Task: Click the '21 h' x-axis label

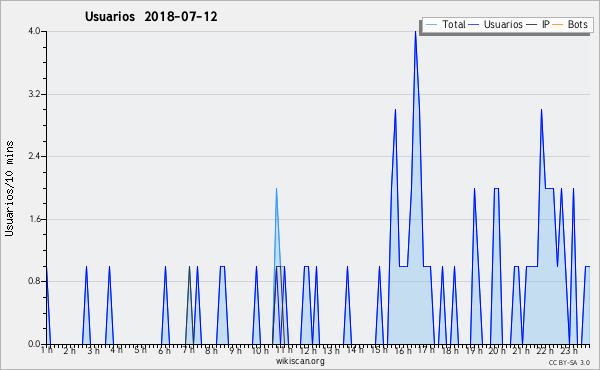Action: point(521,350)
